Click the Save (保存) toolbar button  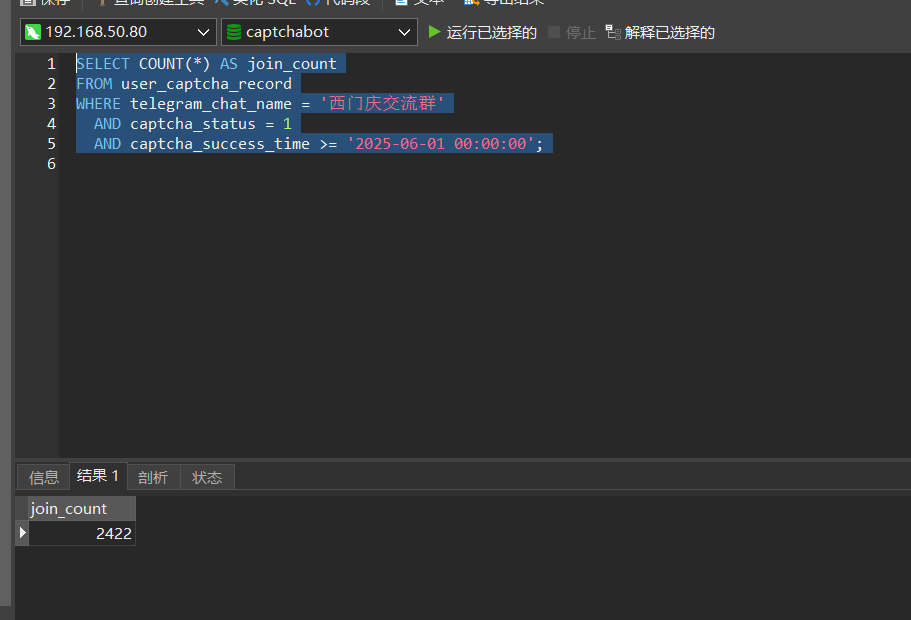pos(45,3)
